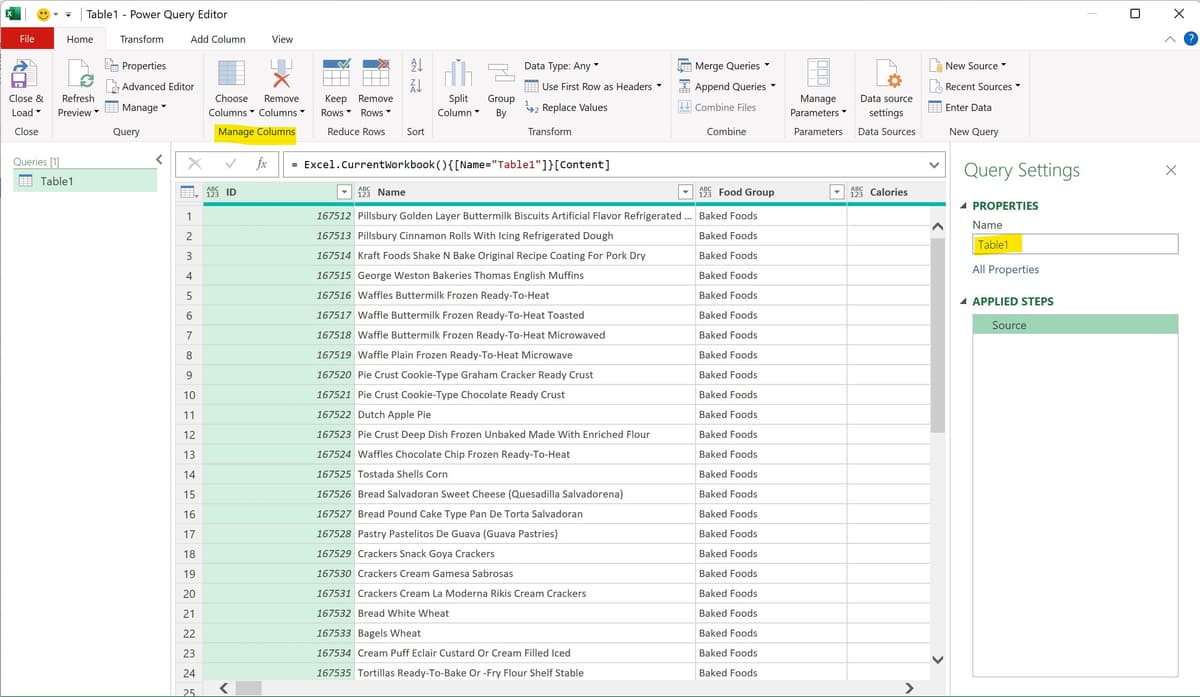This screenshot has width=1200, height=697.
Task: Collapse the ribbon using the chevron
Action: point(1168,39)
